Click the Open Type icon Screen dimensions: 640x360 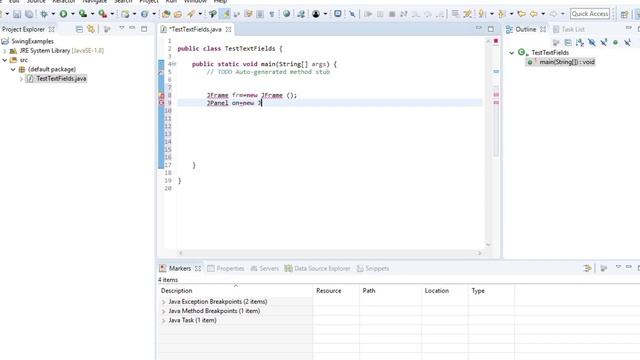[x=166, y=14]
